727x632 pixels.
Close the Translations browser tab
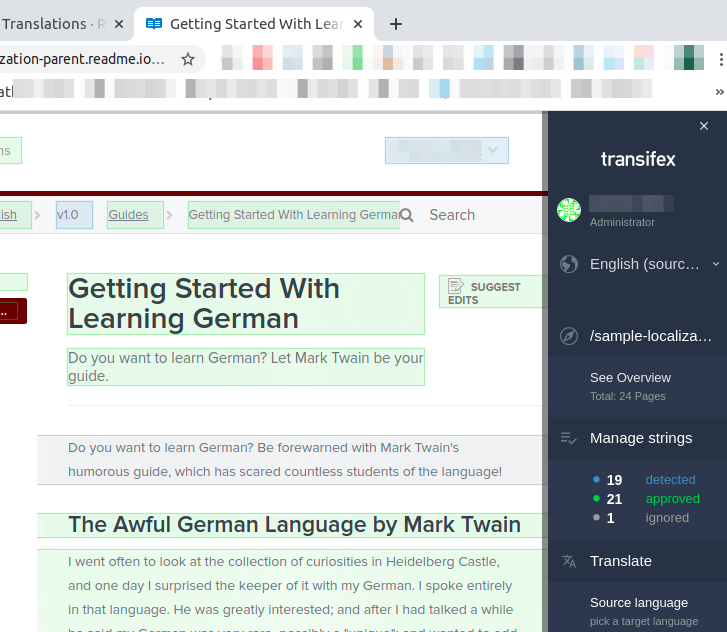(119, 24)
